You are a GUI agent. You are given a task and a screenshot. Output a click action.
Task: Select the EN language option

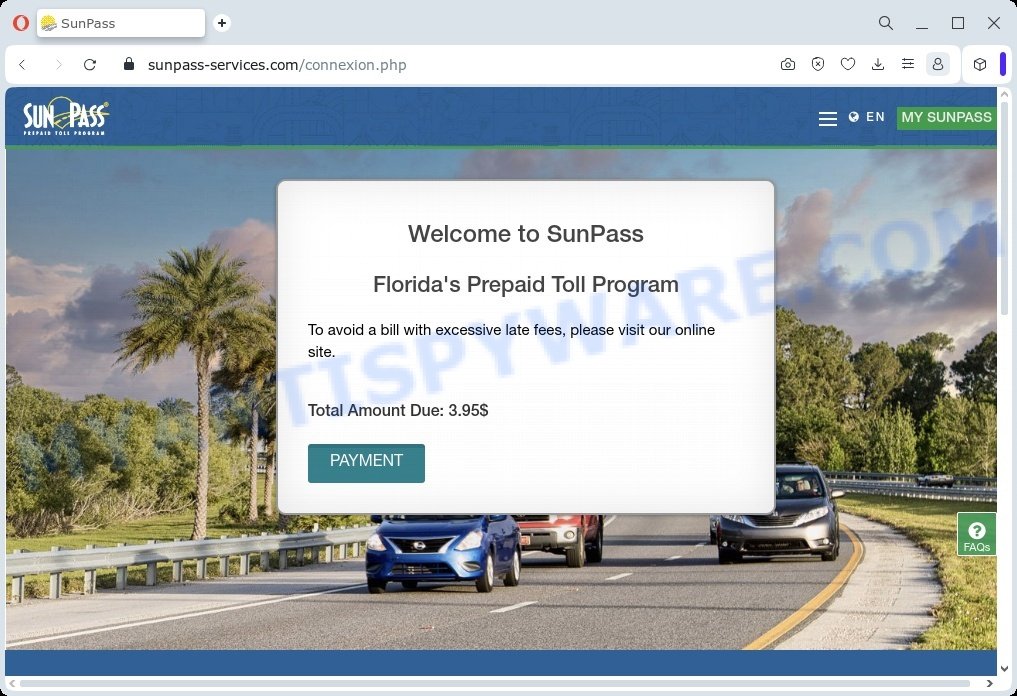(x=875, y=117)
